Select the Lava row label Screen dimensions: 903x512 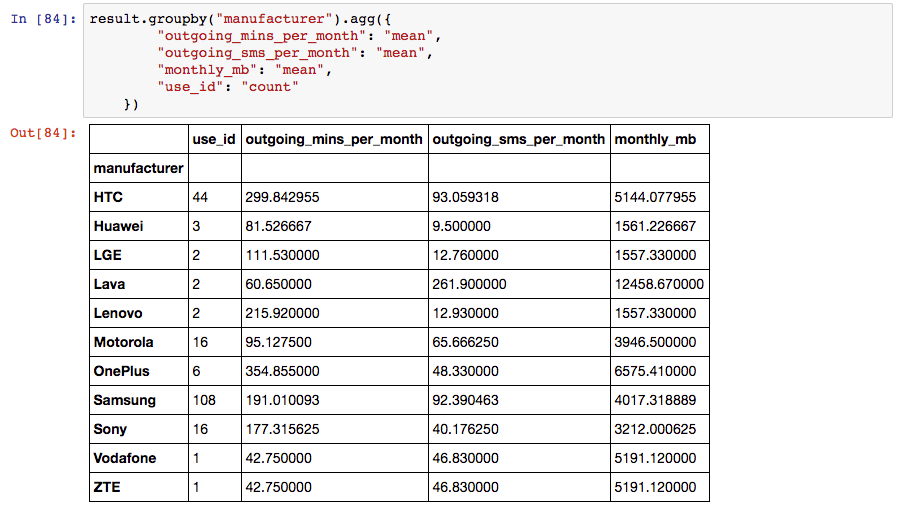[109, 284]
